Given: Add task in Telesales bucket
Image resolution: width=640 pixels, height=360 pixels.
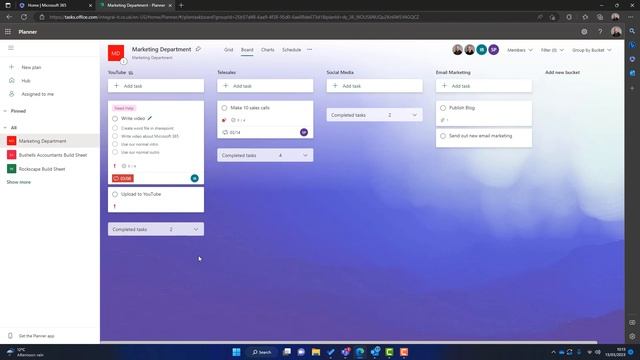Looking at the screenshot, I should coord(265,86).
